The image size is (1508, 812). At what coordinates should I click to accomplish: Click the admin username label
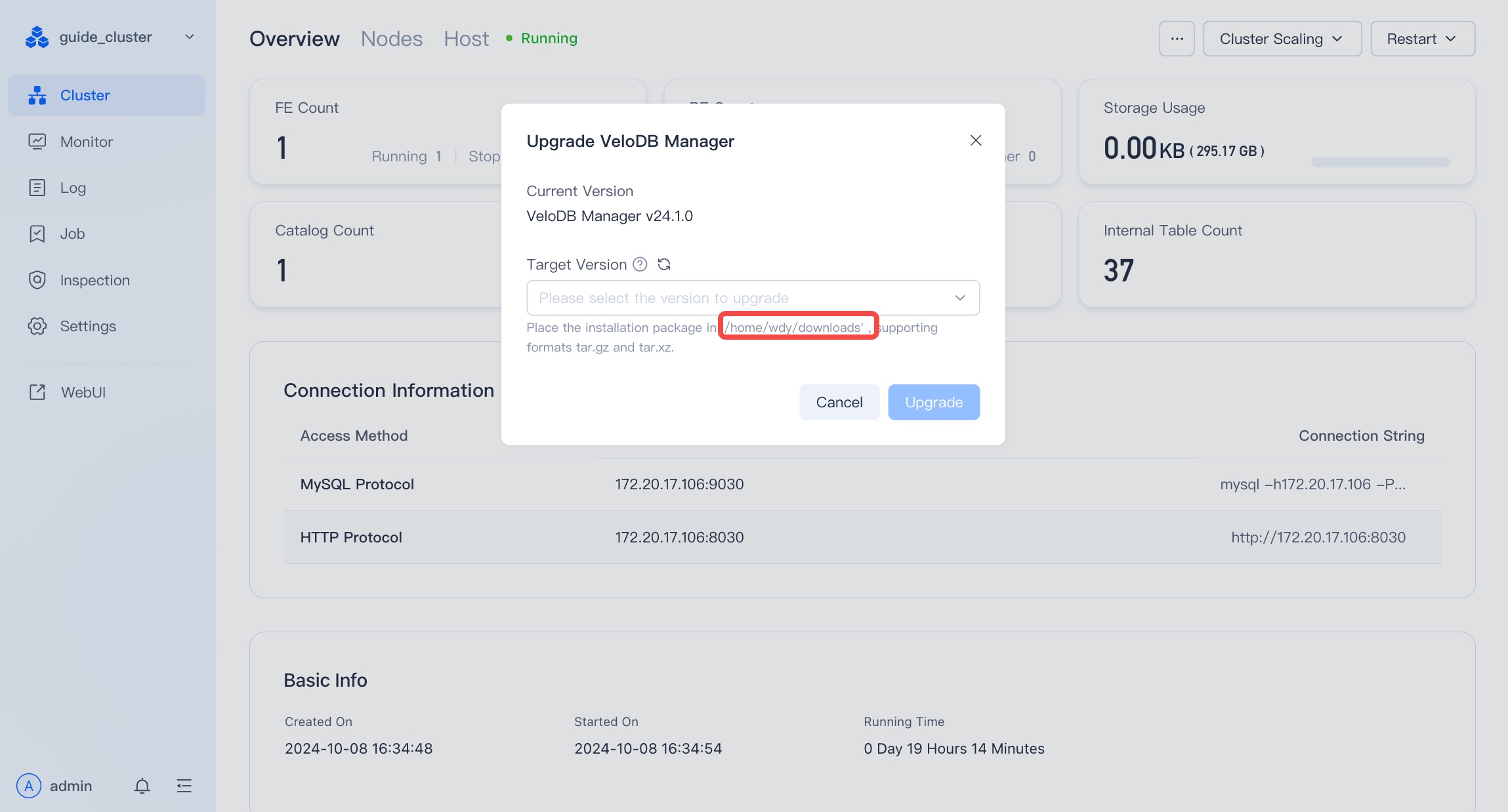(x=71, y=786)
